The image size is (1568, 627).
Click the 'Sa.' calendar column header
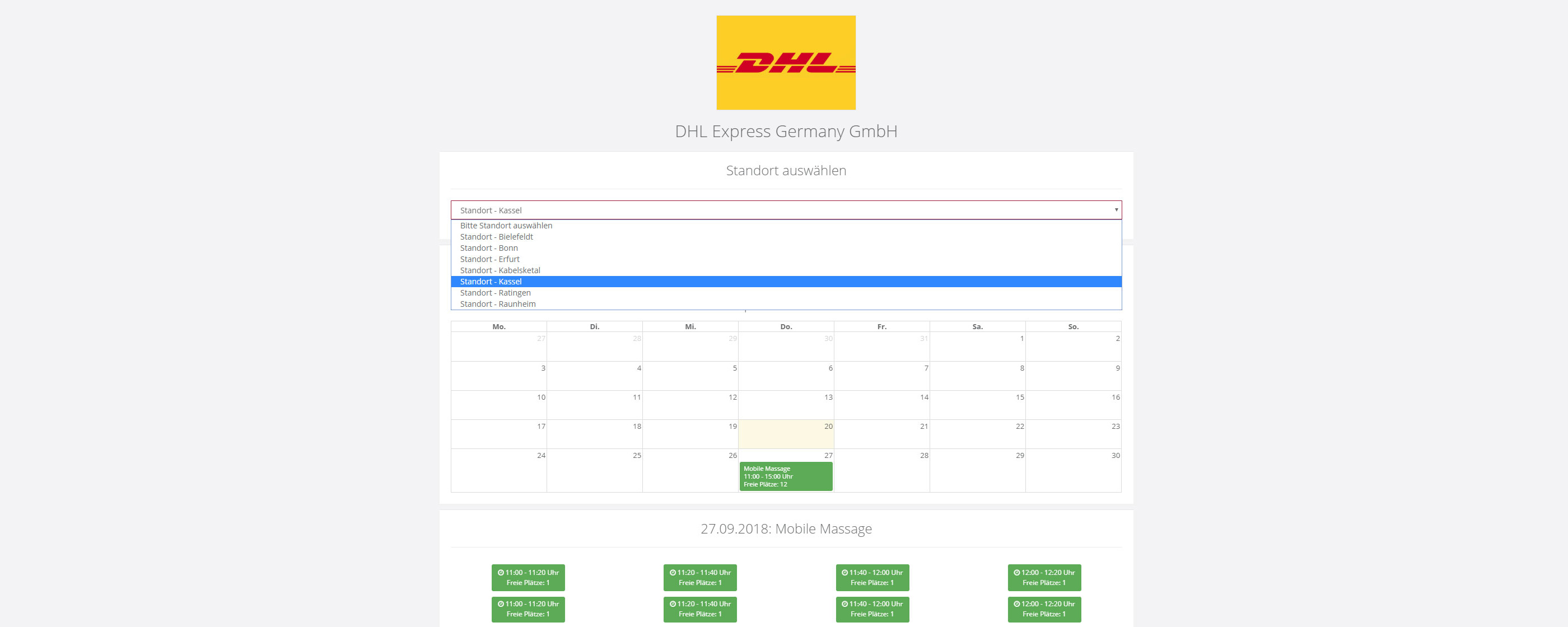pos(978,327)
